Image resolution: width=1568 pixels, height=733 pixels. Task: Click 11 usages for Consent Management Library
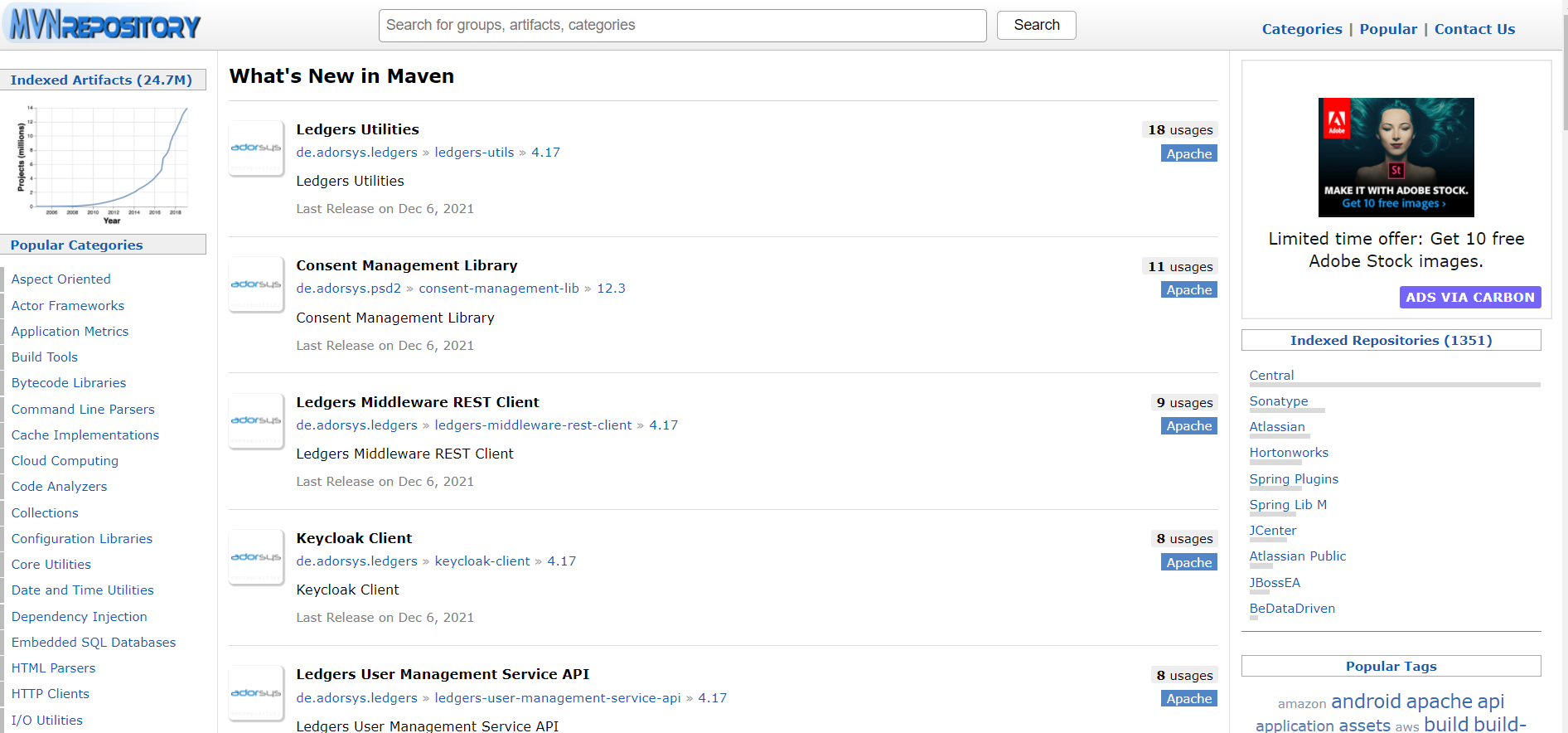(1180, 267)
